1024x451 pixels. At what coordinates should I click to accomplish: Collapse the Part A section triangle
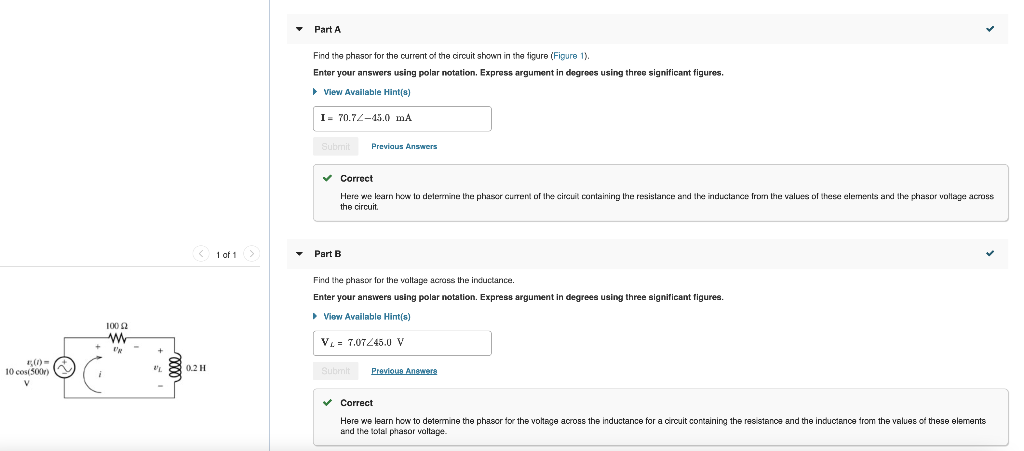tap(299, 30)
